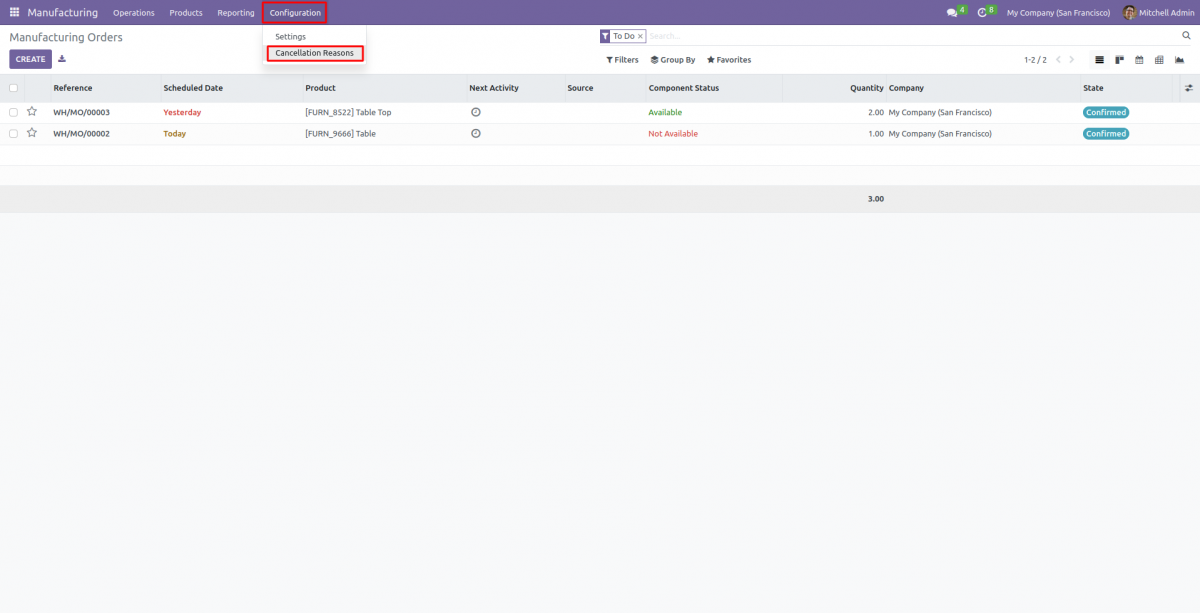Open the Group By dropdown
1200x613 pixels.
pyautogui.click(x=672, y=59)
